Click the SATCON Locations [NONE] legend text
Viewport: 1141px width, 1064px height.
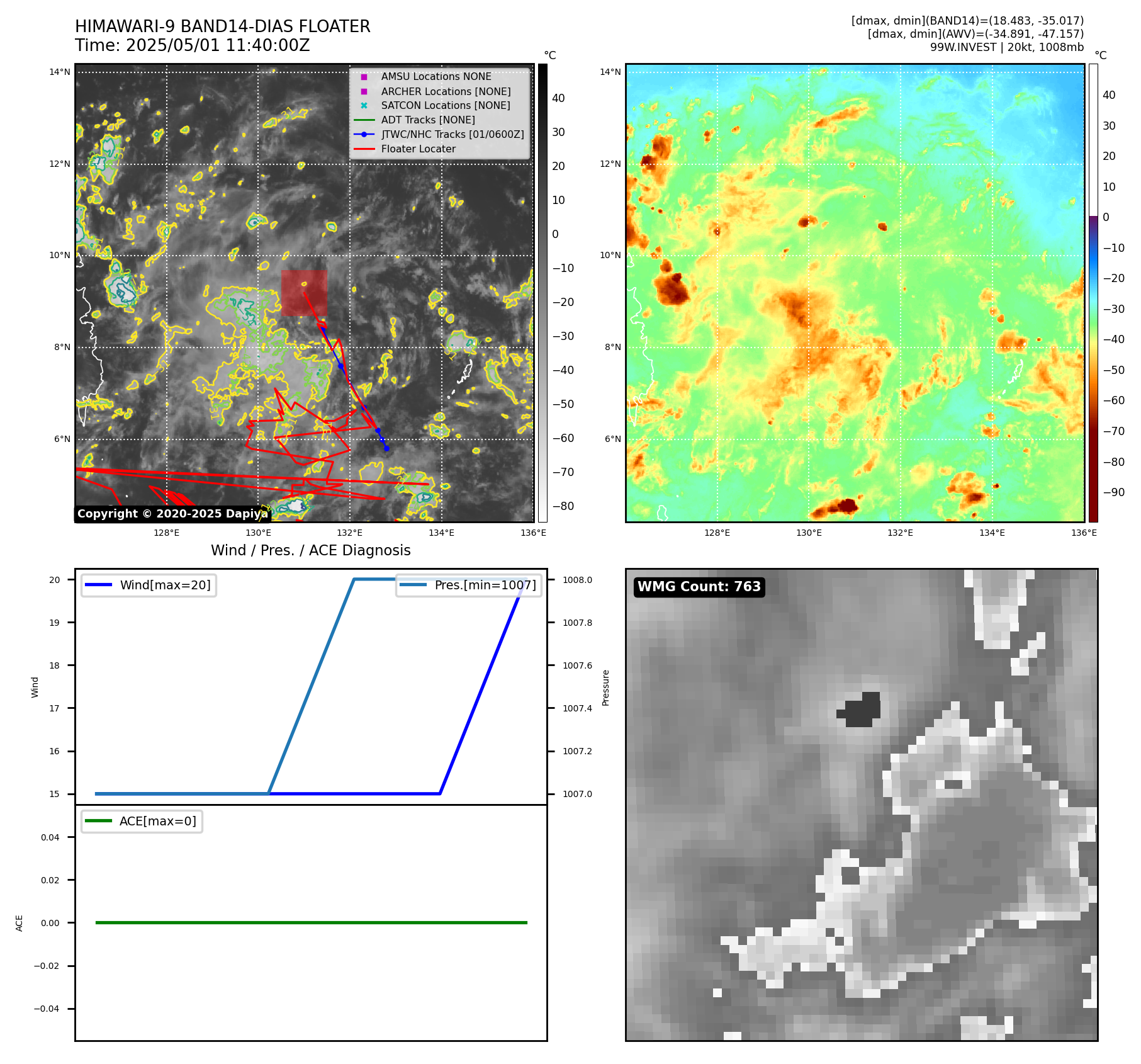pos(446,106)
